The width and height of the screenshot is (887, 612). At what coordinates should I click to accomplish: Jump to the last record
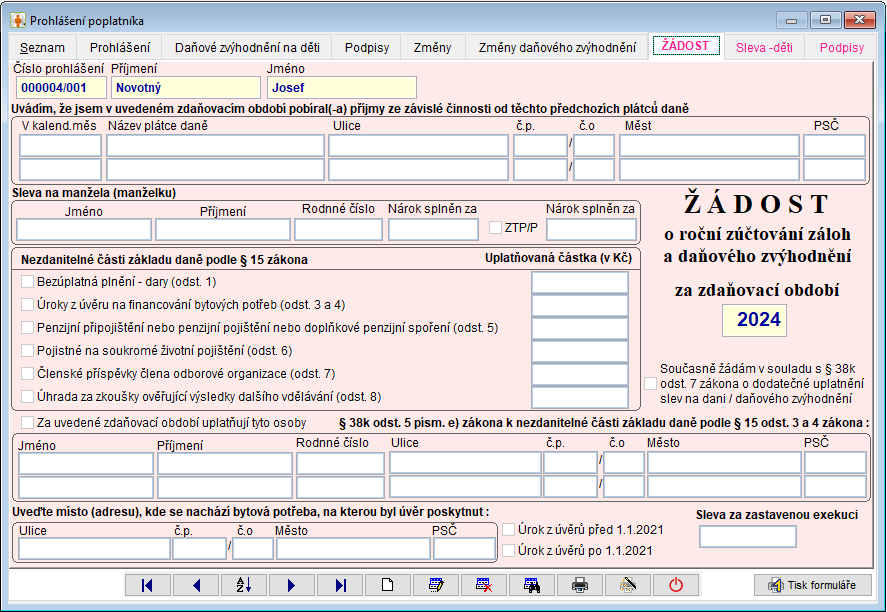coord(340,585)
